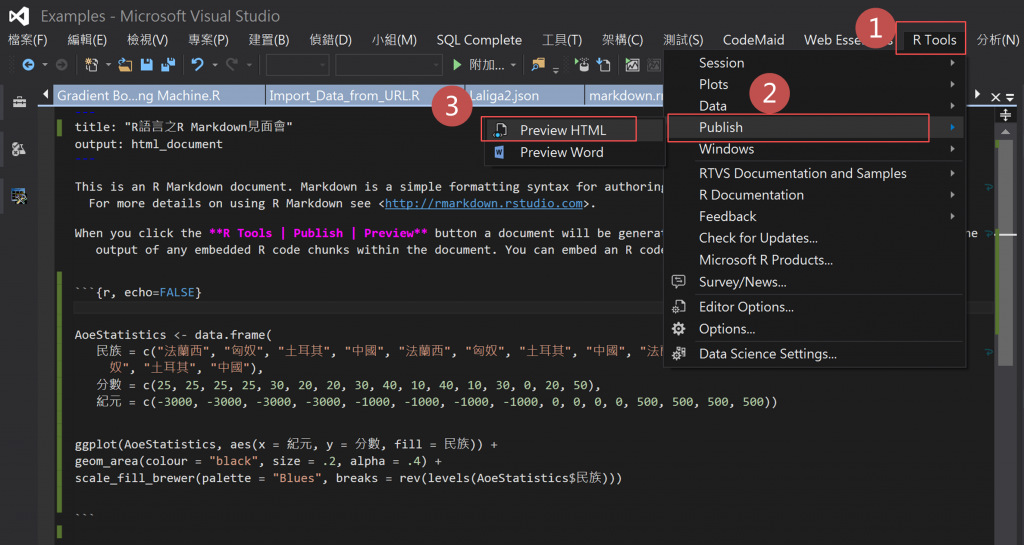The width and height of the screenshot is (1024, 545).
Task: Open the Toolbox side panel icon
Action: click(20, 102)
